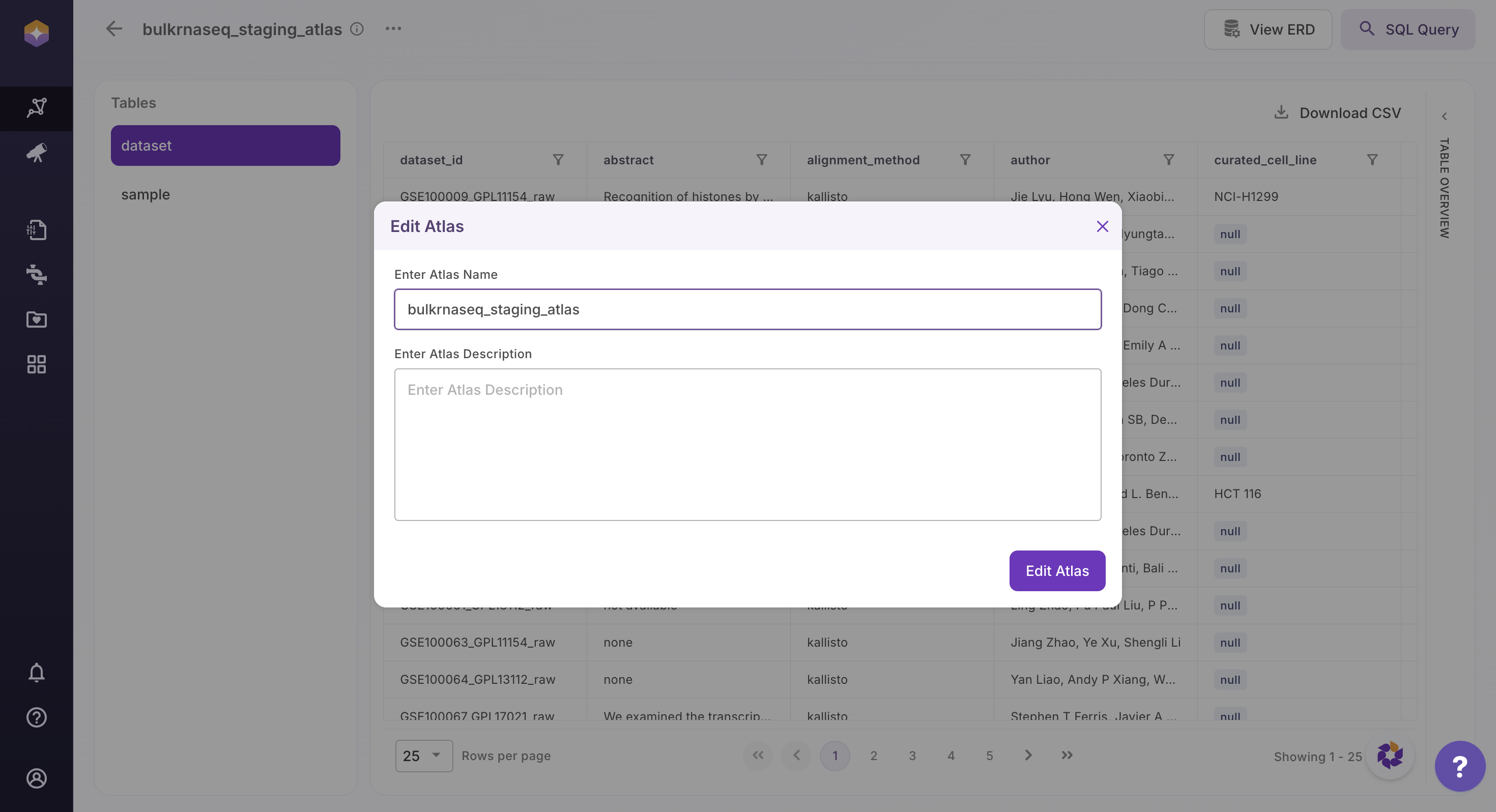Focus the Atlas Description text area
The image size is (1496, 812).
[747, 444]
